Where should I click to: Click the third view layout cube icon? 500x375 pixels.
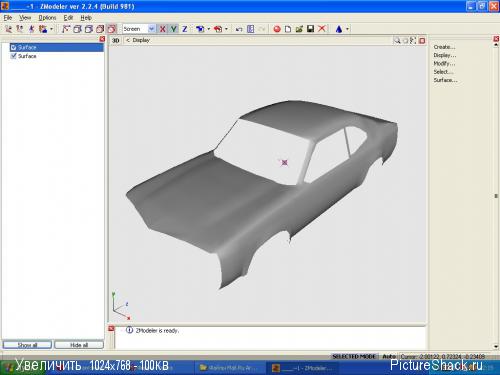tap(89, 29)
